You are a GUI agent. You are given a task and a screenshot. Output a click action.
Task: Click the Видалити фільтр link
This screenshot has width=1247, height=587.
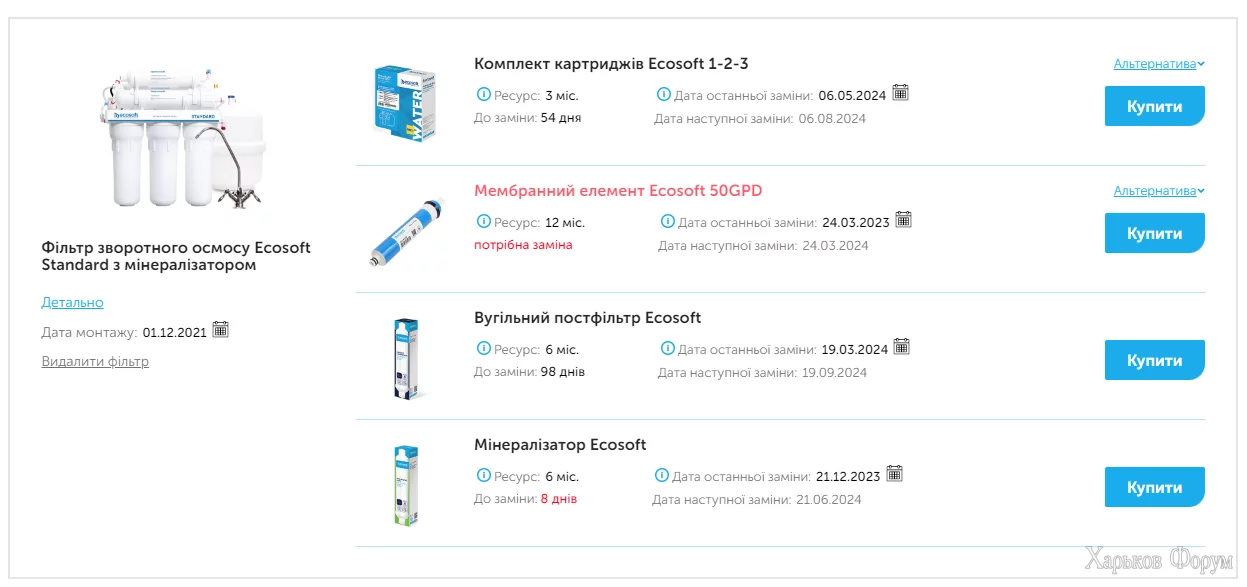[95, 361]
